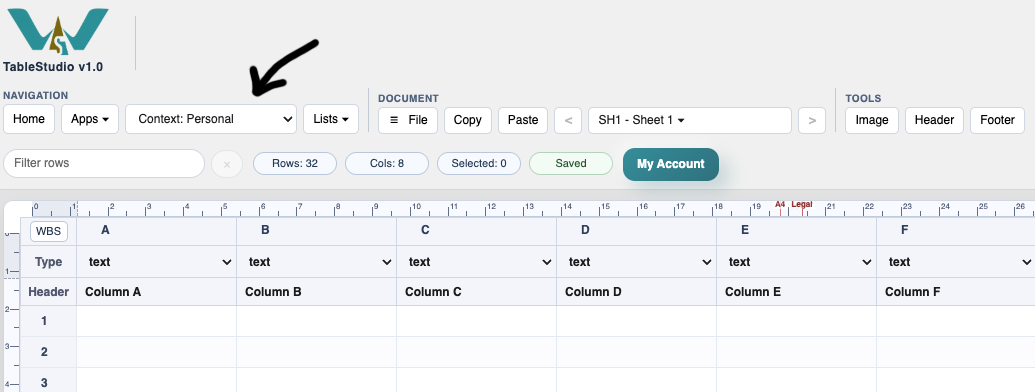Image resolution: width=1035 pixels, height=392 pixels.
Task: Click the Column F header cell
Action: [x=956, y=292]
